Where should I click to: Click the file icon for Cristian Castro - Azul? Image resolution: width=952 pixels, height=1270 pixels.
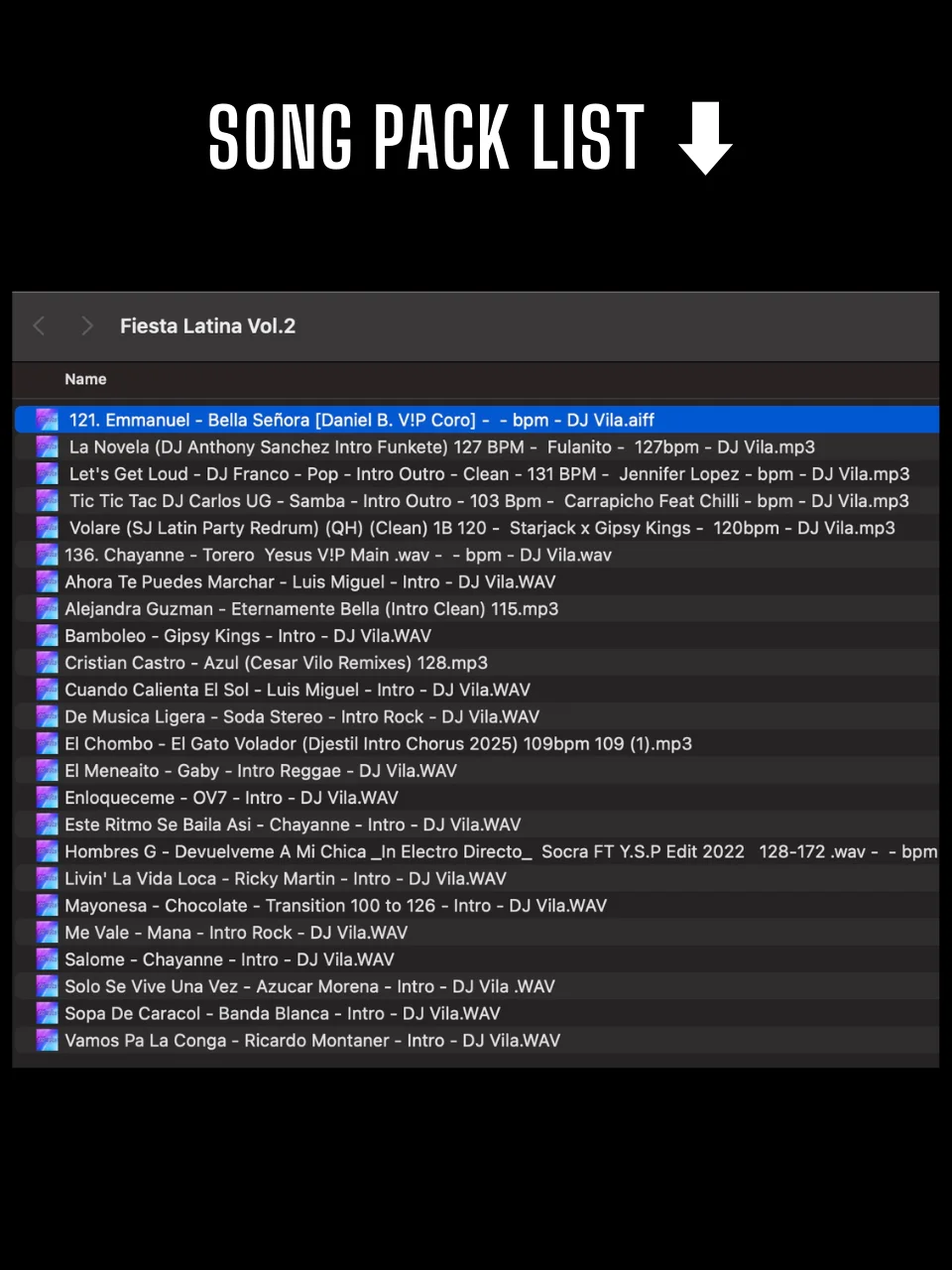coord(47,662)
